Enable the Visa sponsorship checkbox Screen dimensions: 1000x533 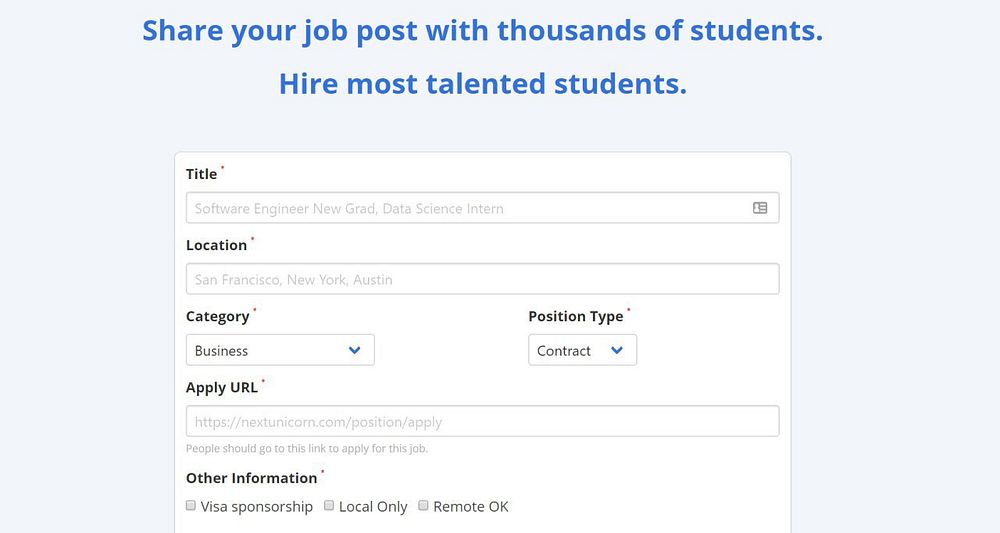[x=191, y=506]
